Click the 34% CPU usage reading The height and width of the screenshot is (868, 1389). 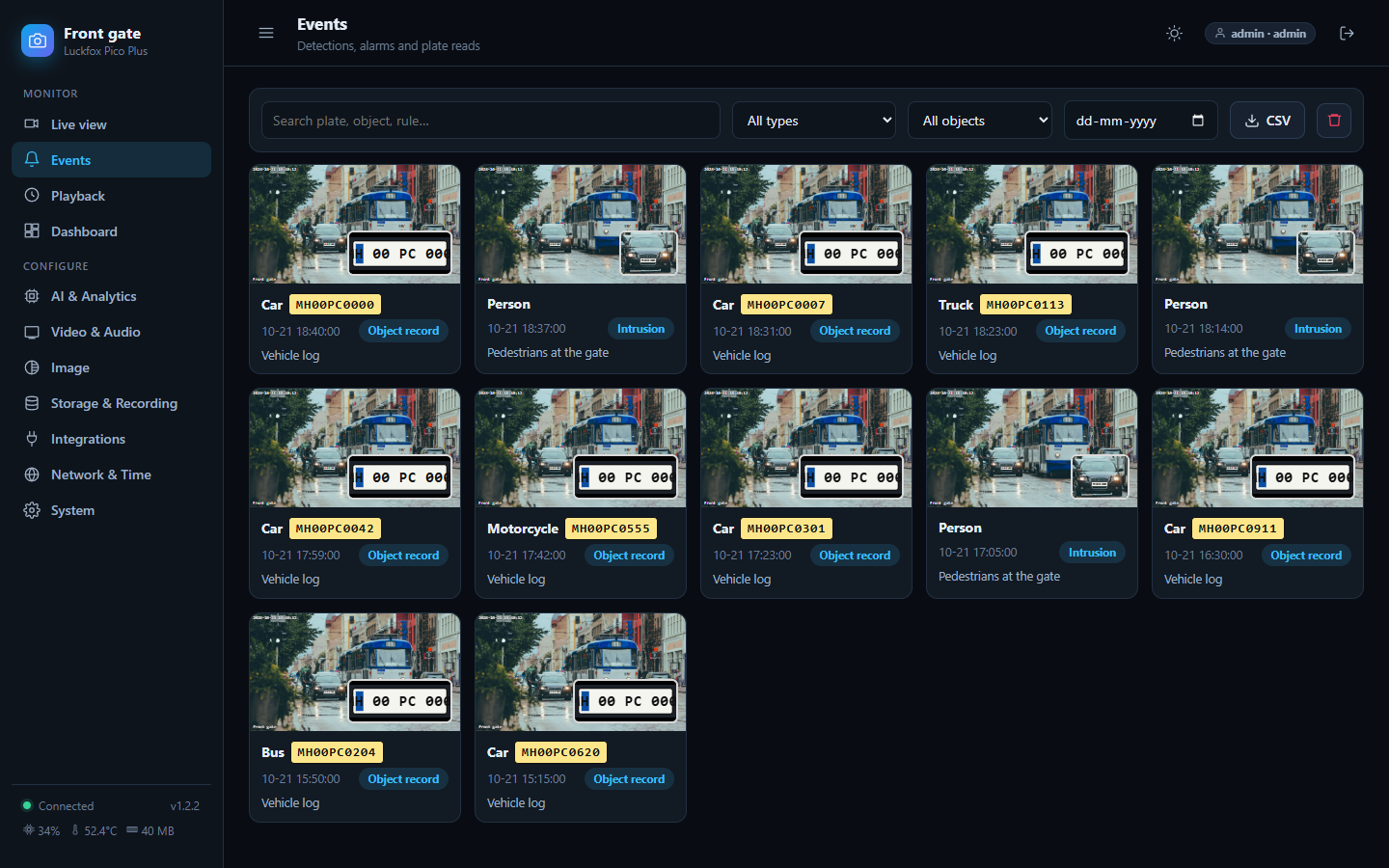[x=41, y=830]
